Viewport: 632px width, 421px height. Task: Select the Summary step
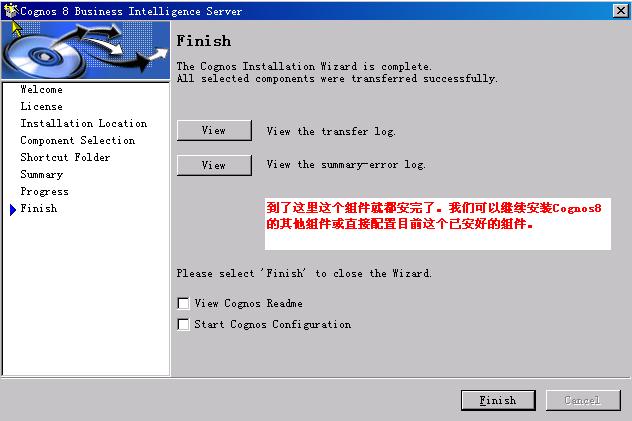point(42,174)
